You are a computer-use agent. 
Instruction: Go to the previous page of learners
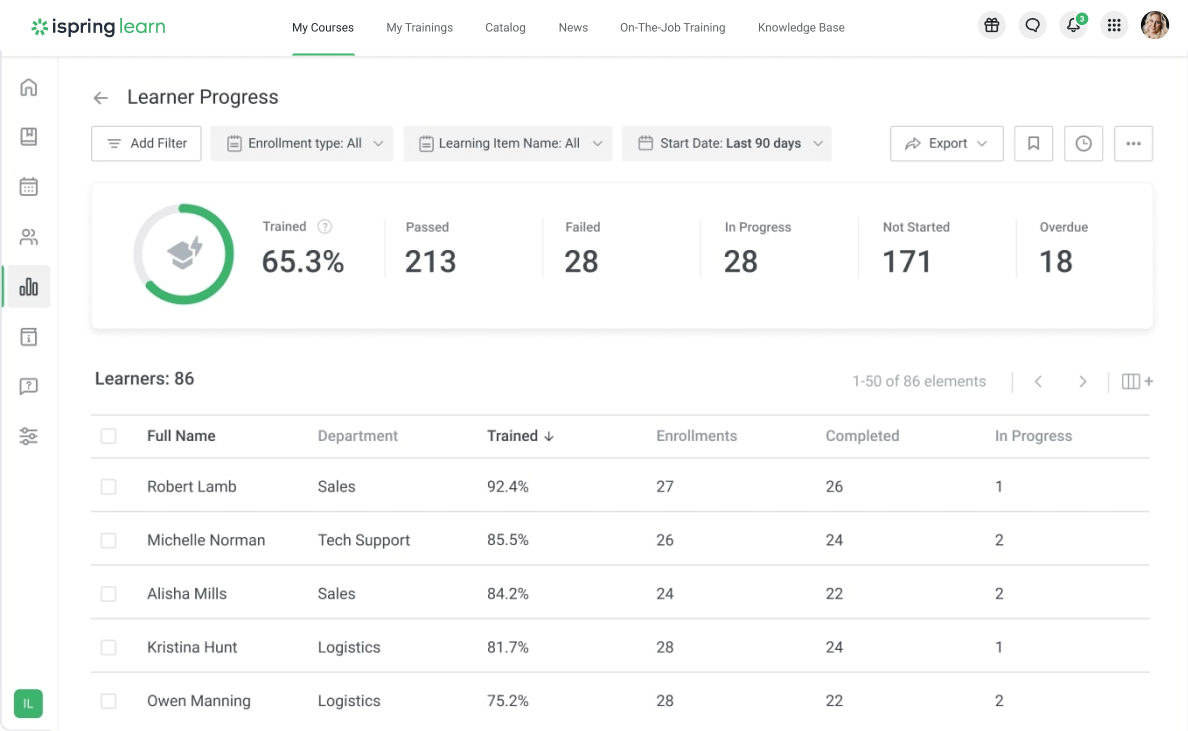[x=1039, y=382]
